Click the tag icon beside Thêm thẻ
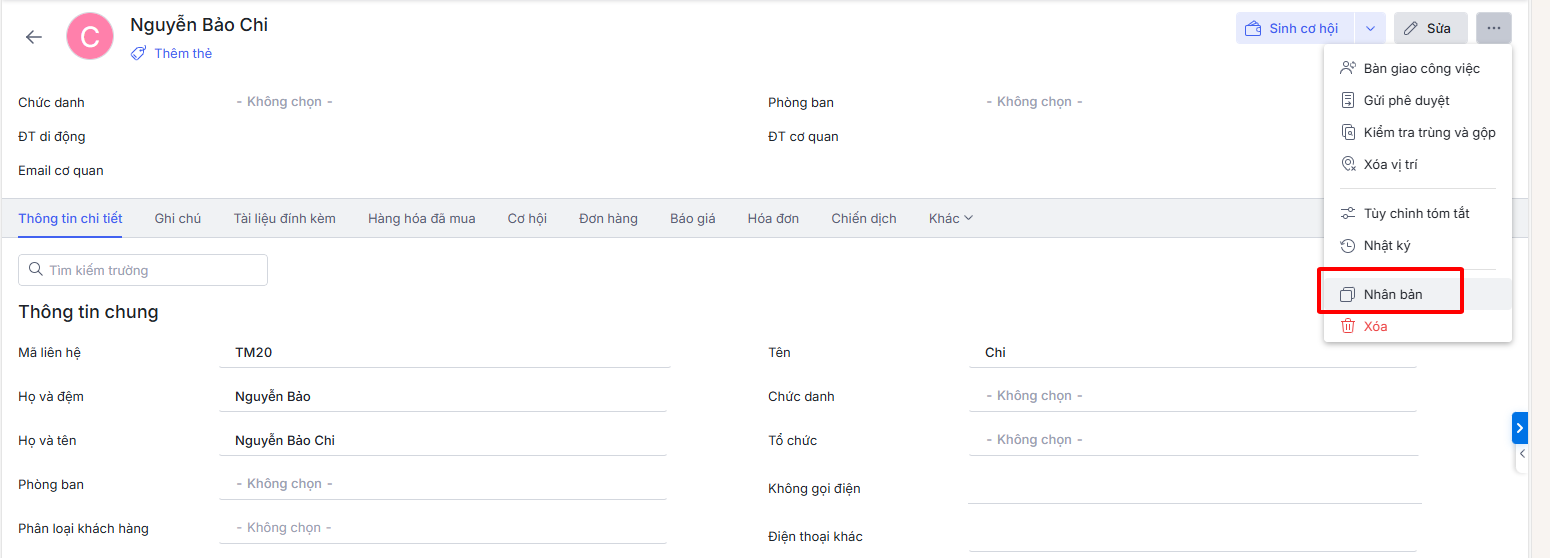The width and height of the screenshot is (1550, 558). (138, 54)
